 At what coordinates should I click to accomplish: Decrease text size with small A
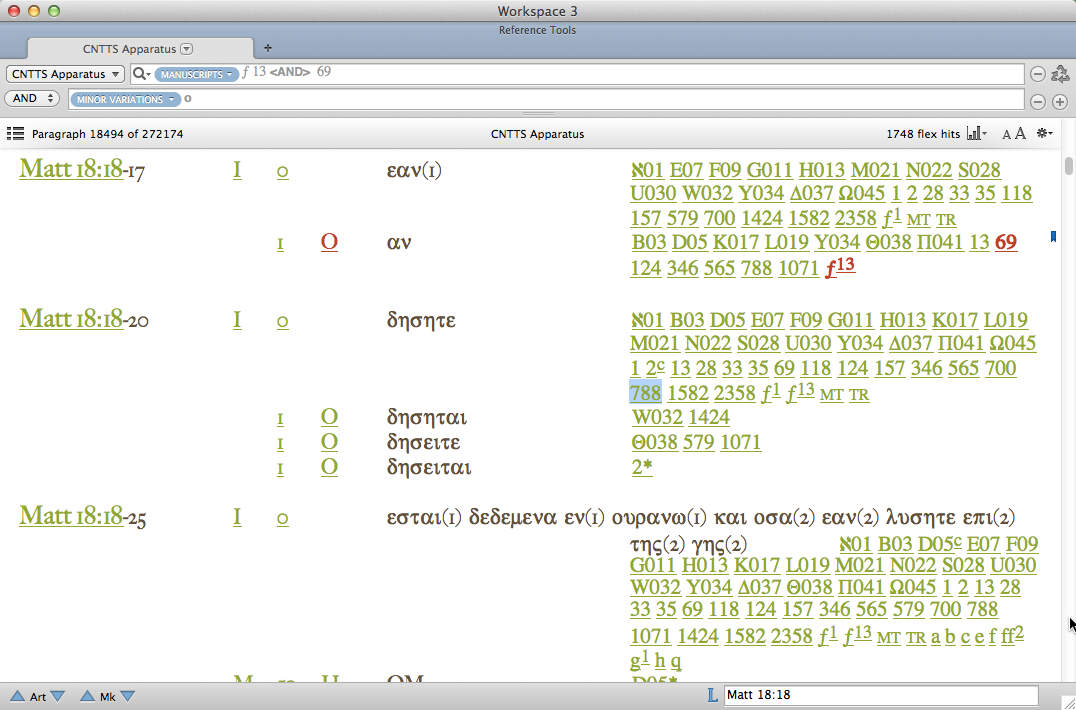[x=1007, y=135]
